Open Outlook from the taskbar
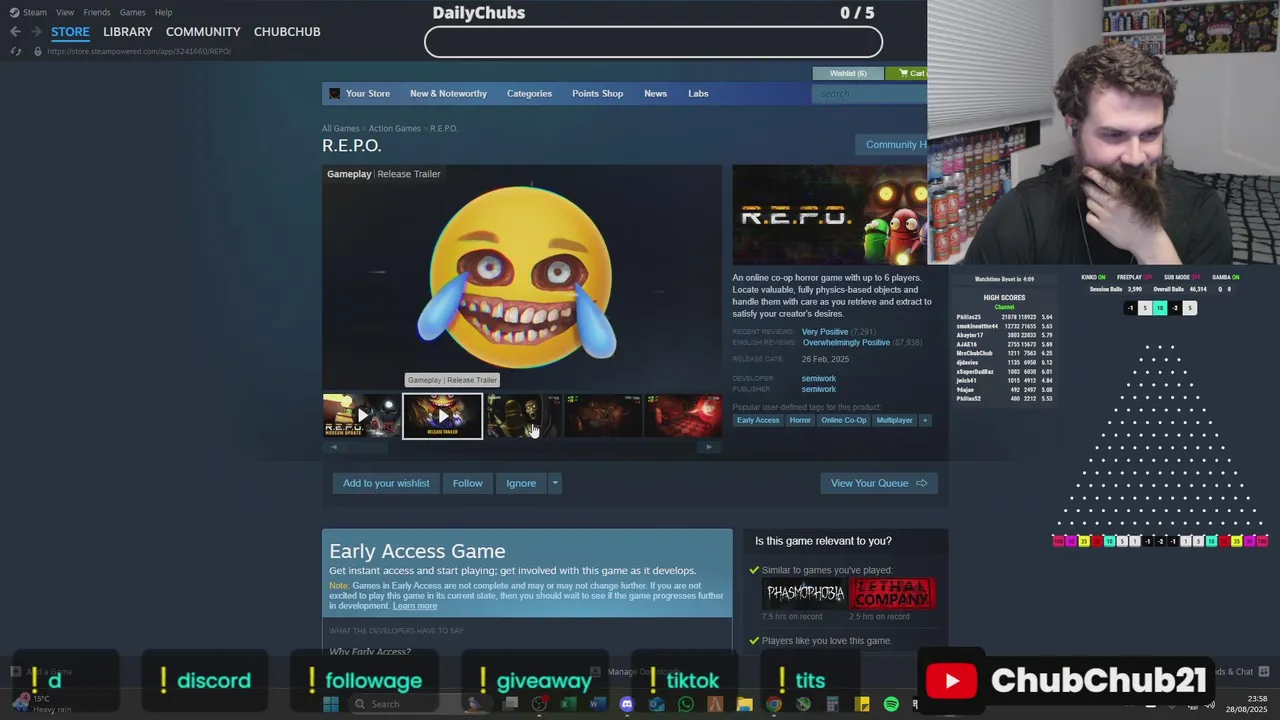Screen dimensions: 1280x720 click(656, 704)
